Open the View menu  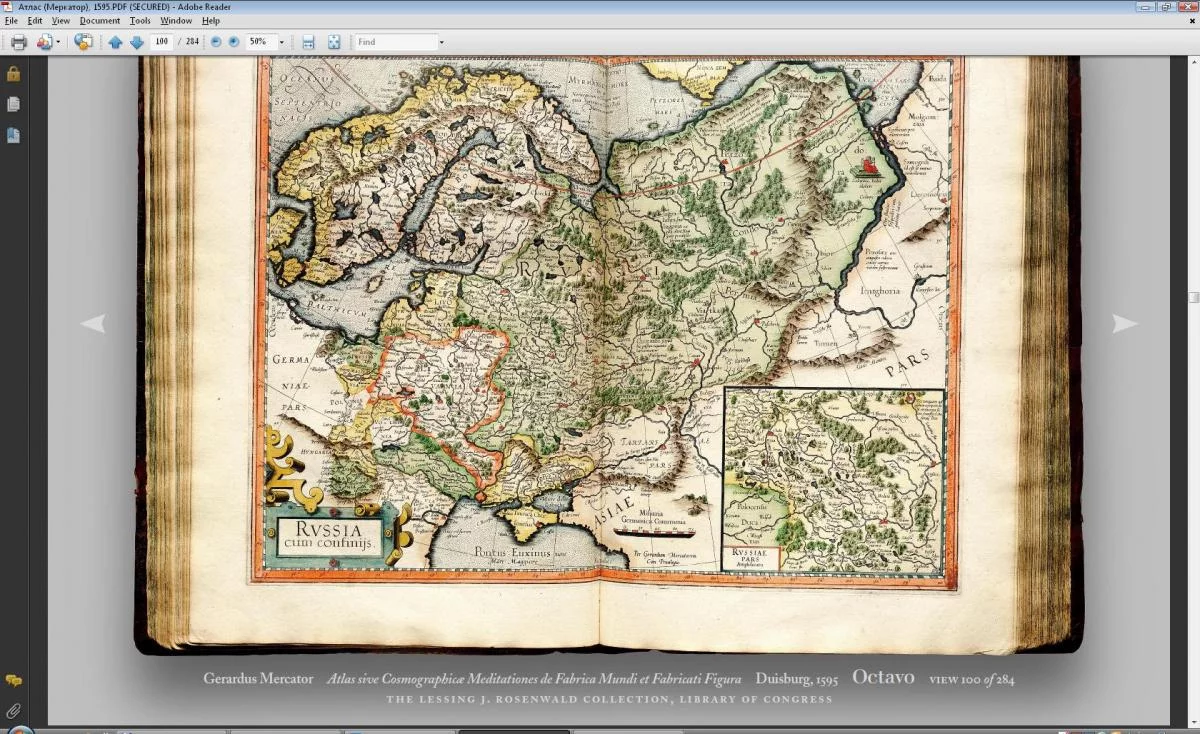61,20
